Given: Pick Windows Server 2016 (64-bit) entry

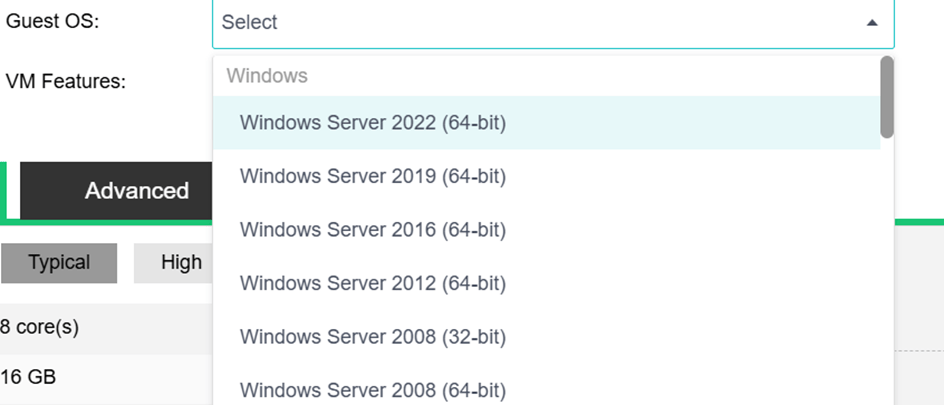Looking at the screenshot, I should pyautogui.click(x=373, y=230).
